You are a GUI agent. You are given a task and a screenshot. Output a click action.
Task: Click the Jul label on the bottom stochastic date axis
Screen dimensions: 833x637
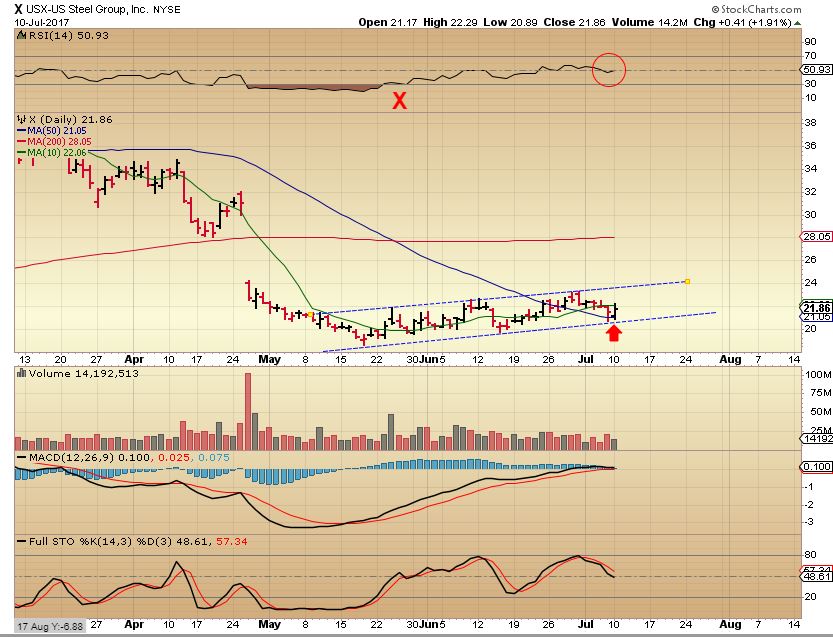click(585, 624)
